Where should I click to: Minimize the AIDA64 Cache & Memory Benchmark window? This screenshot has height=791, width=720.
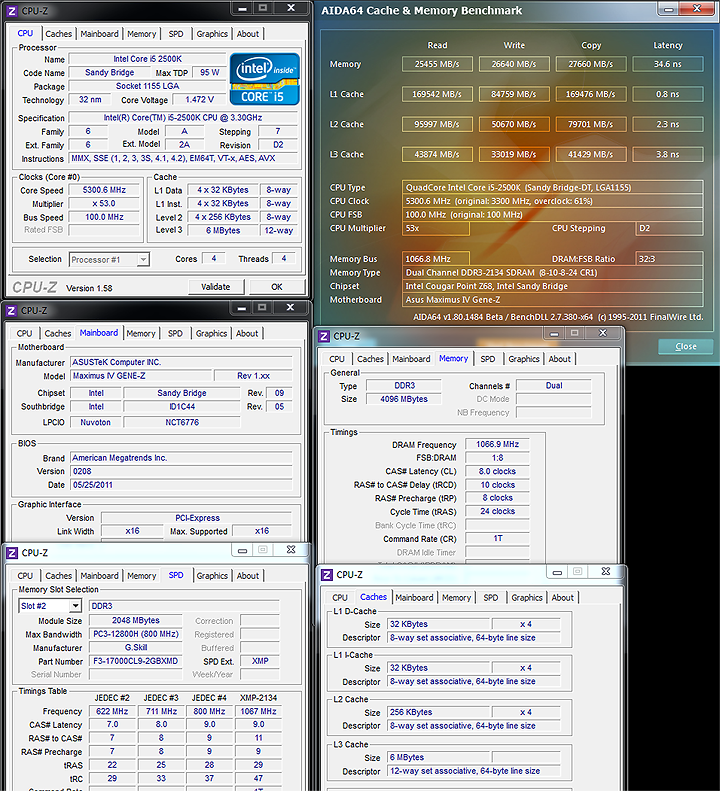point(669,9)
